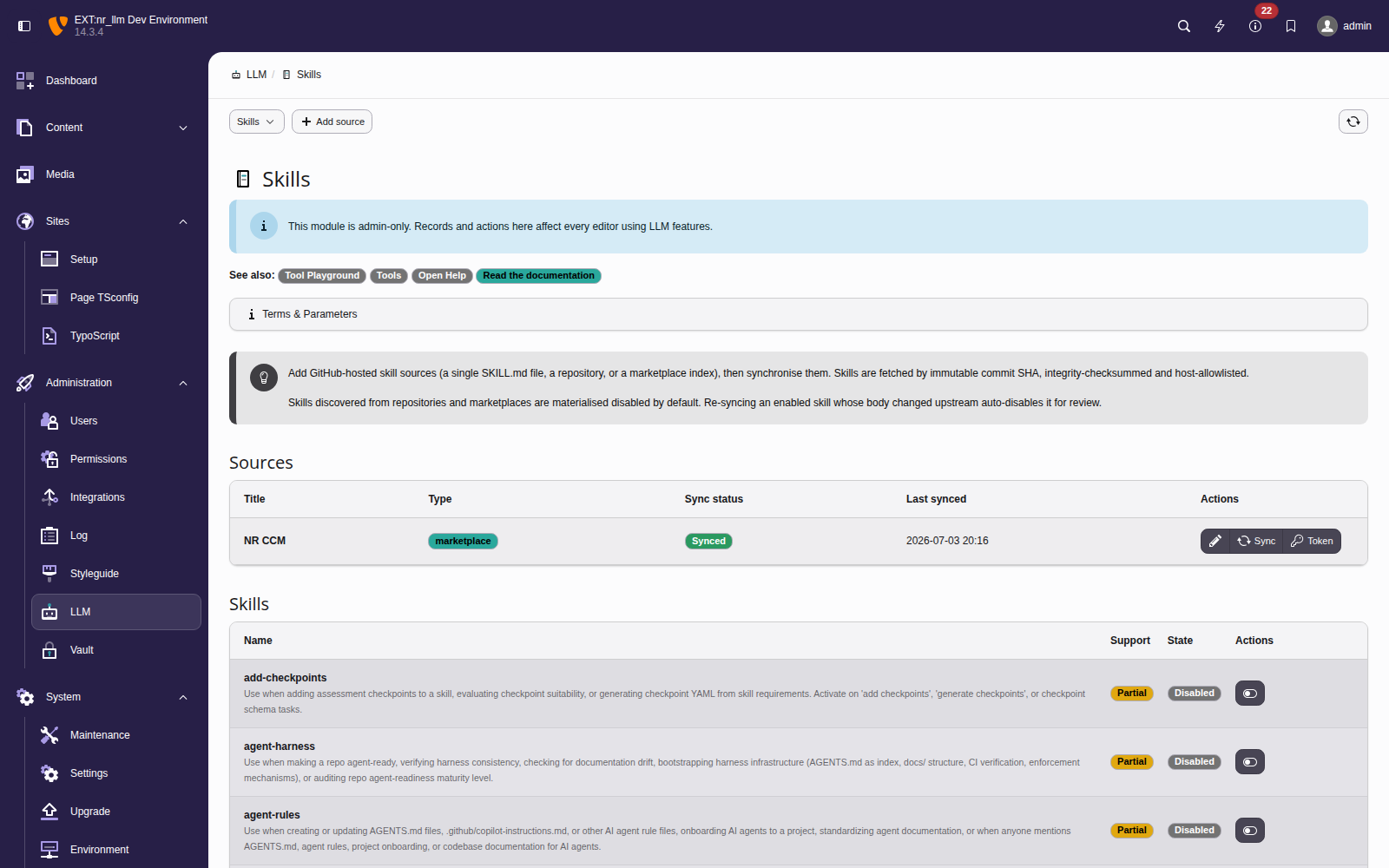1389x868 pixels.
Task: Click the Token button for NR CCM
Action: pyautogui.click(x=1312, y=541)
